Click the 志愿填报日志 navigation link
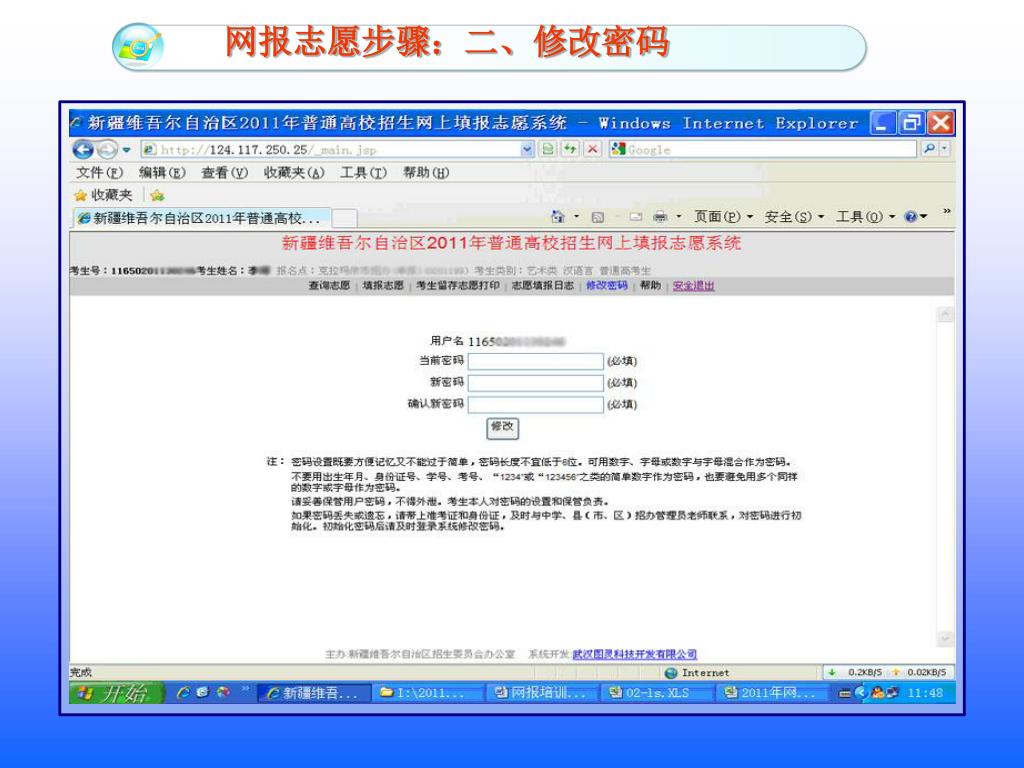 tap(543, 285)
